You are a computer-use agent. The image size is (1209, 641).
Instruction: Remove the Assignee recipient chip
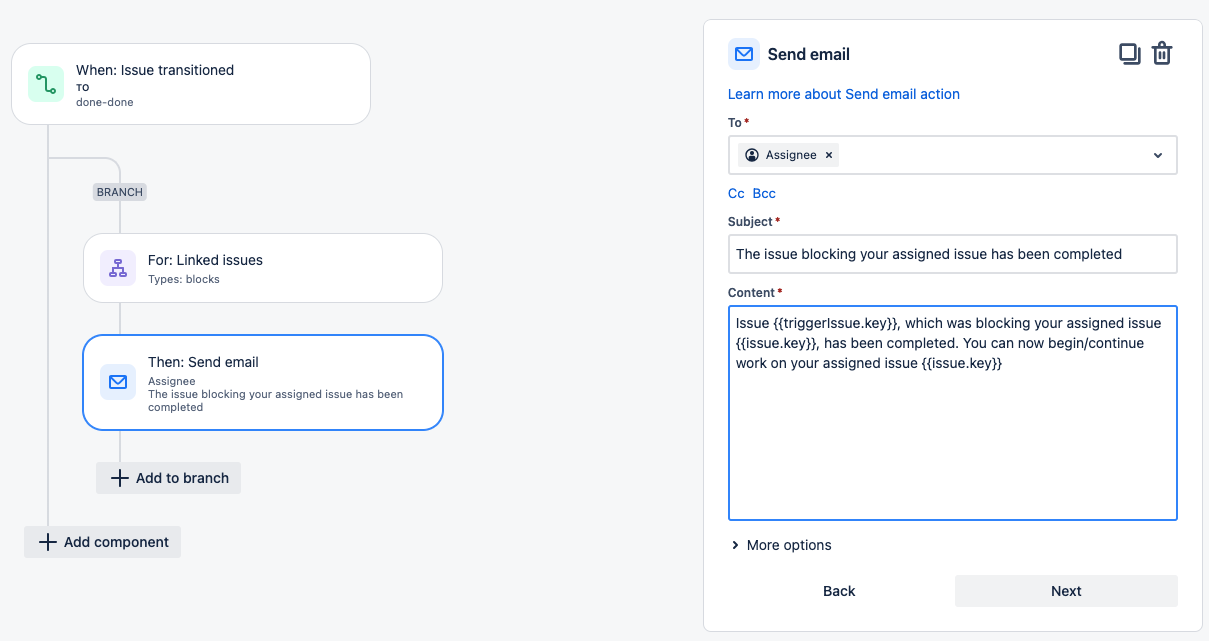pos(829,155)
